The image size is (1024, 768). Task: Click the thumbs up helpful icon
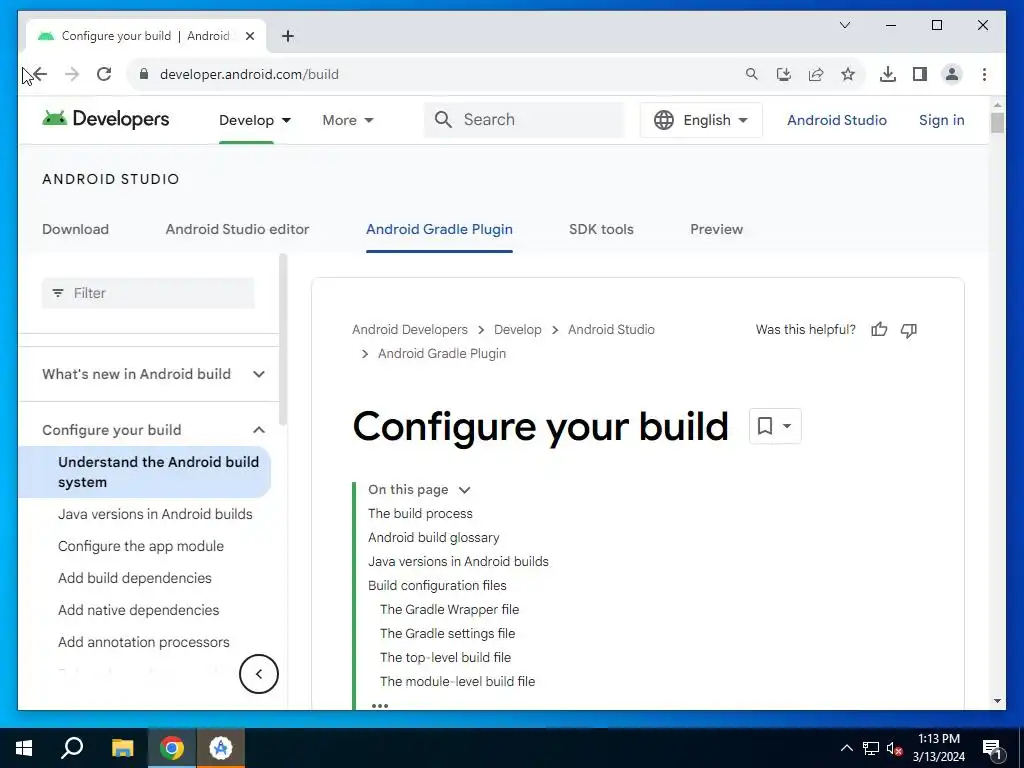click(879, 330)
